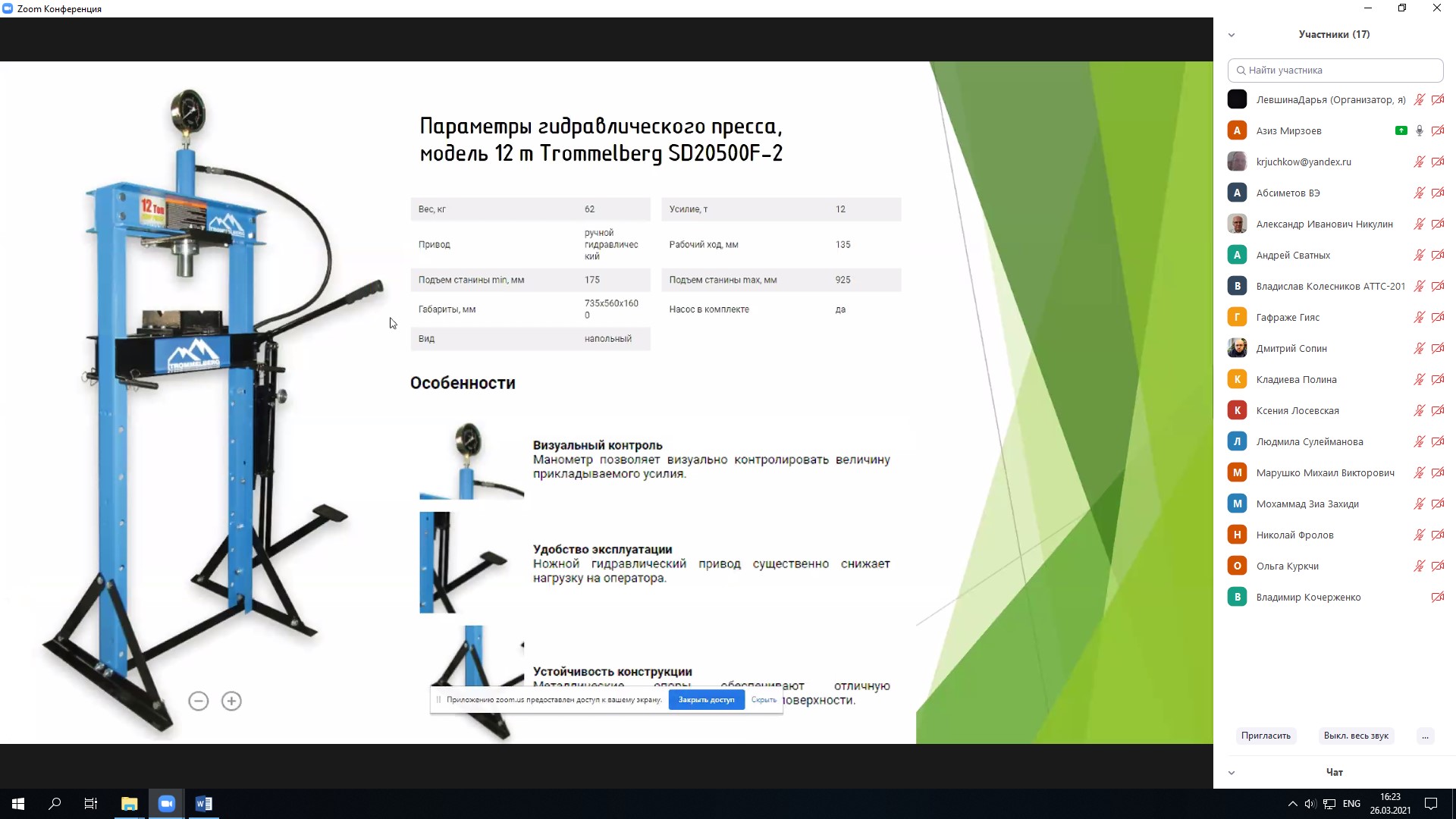Screen dimensions: 1456x819
Task: Open Windows taskbar search
Action: coord(55,804)
